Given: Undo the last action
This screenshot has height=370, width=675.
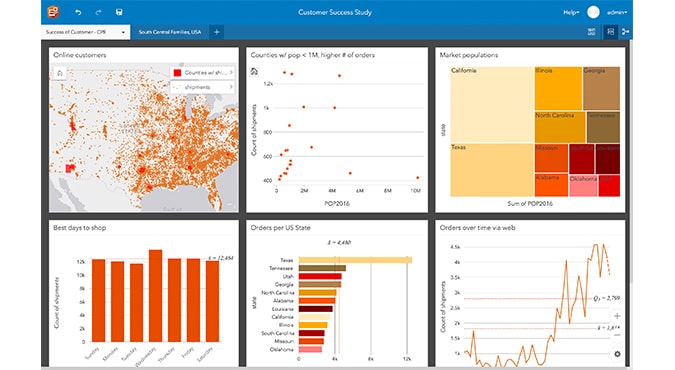Looking at the screenshot, I should click(x=78, y=12).
